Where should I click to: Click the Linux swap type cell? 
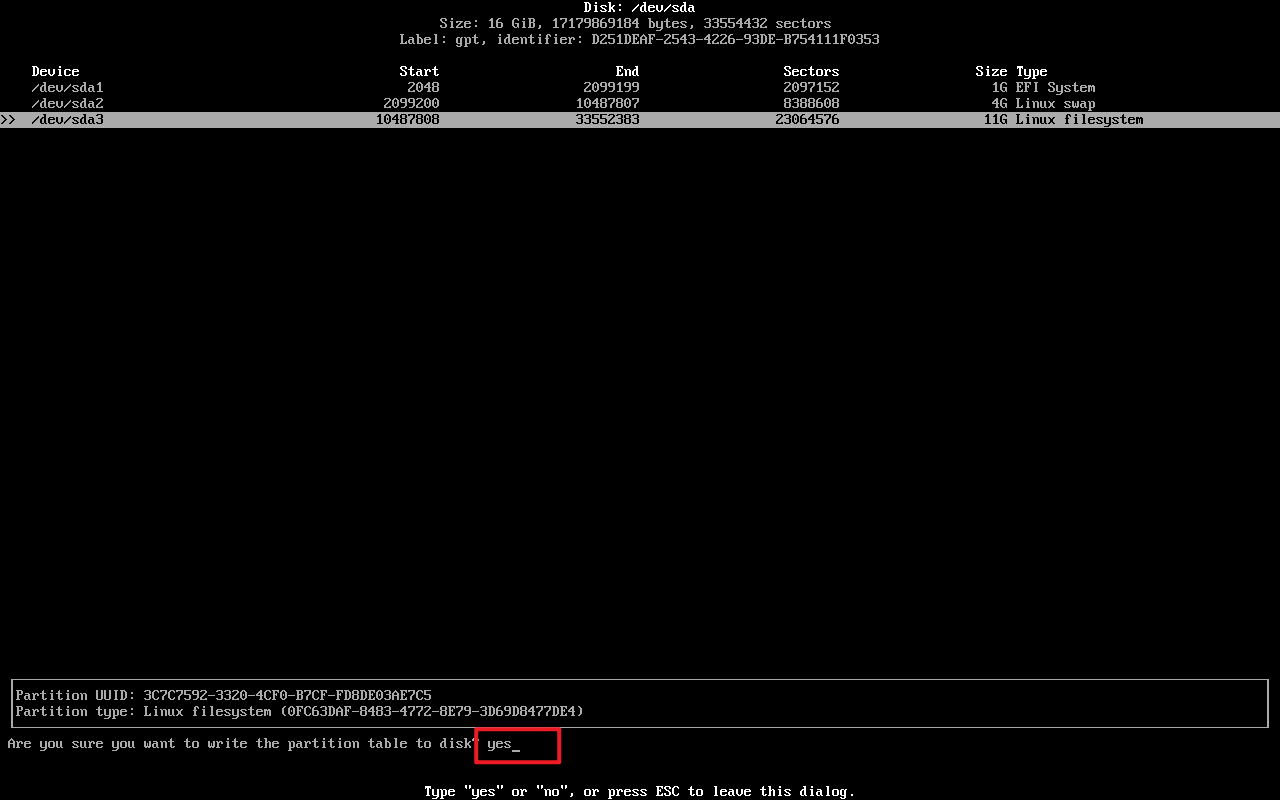1055,104
